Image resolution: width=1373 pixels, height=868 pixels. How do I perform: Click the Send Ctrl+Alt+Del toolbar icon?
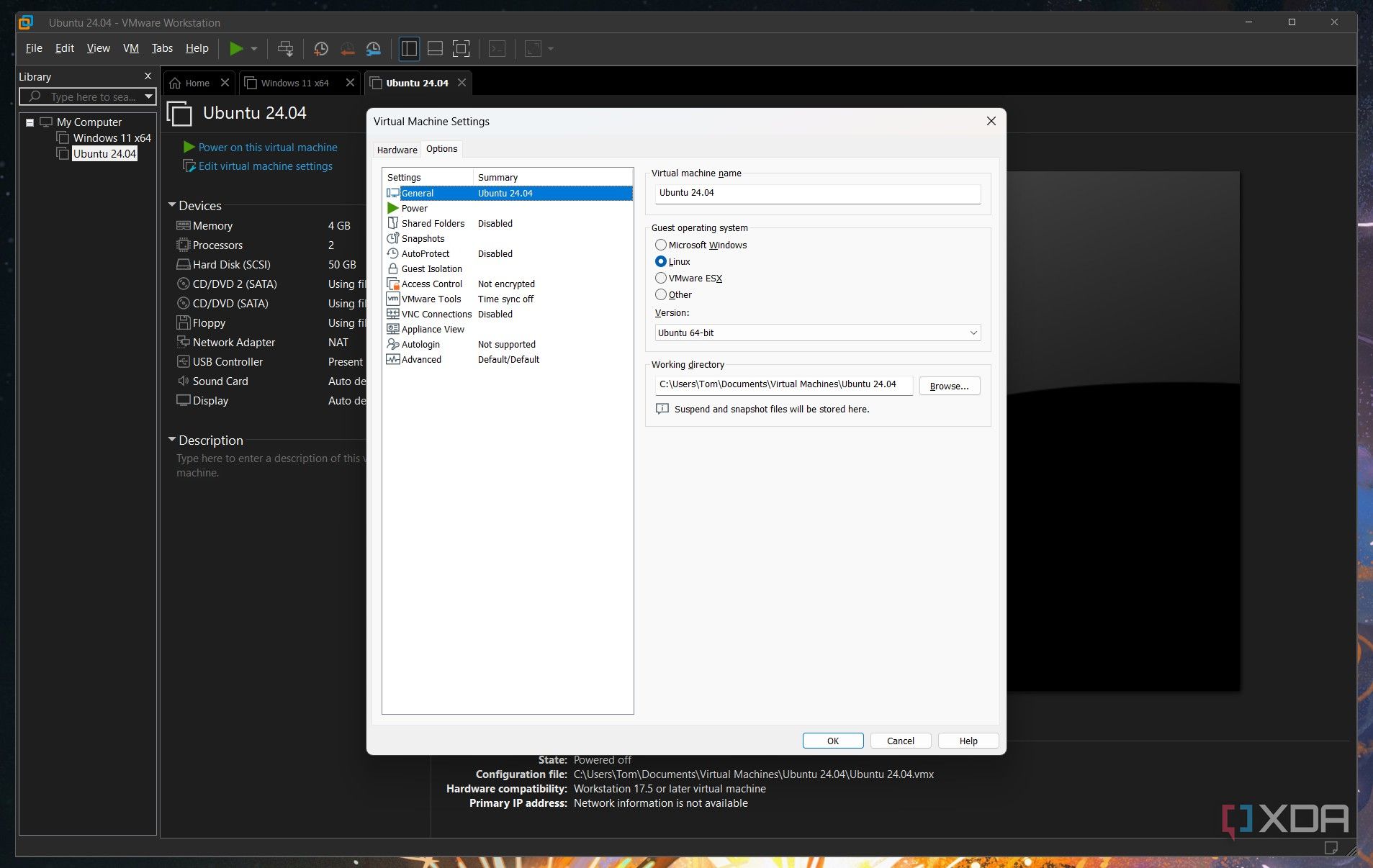[285, 49]
